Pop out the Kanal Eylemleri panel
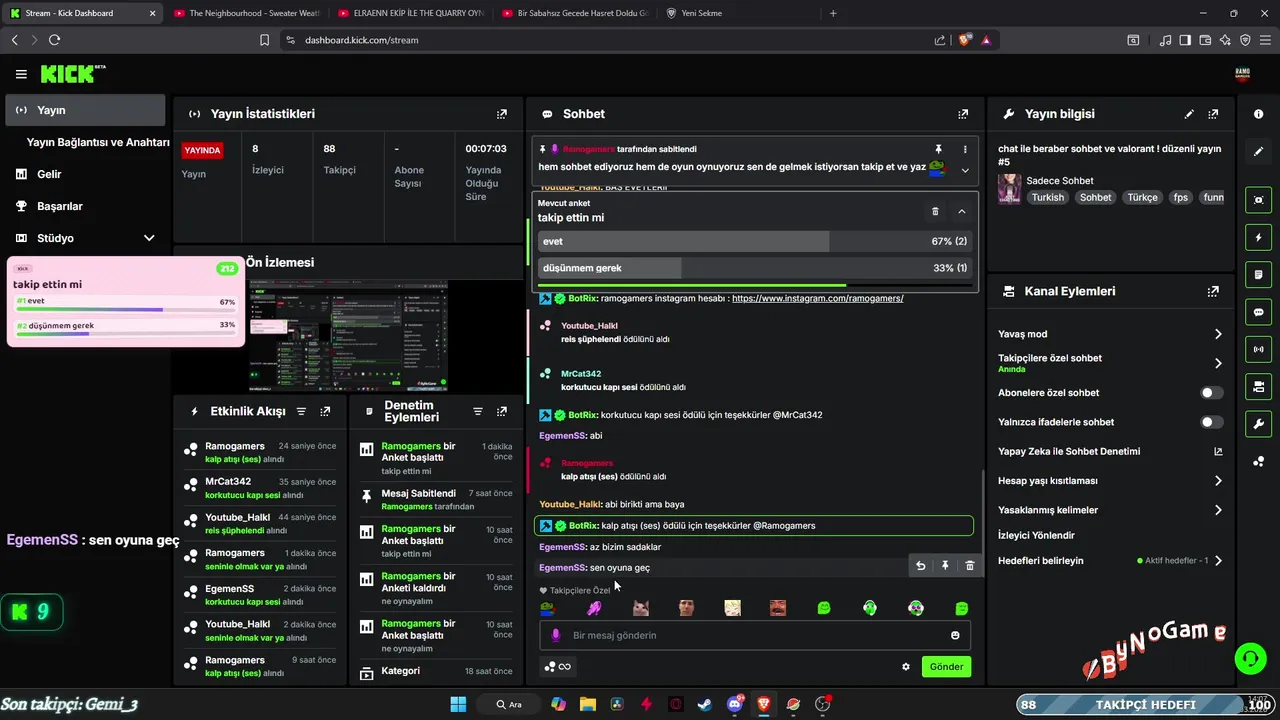The width and height of the screenshot is (1280, 720). tap(1213, 291)
